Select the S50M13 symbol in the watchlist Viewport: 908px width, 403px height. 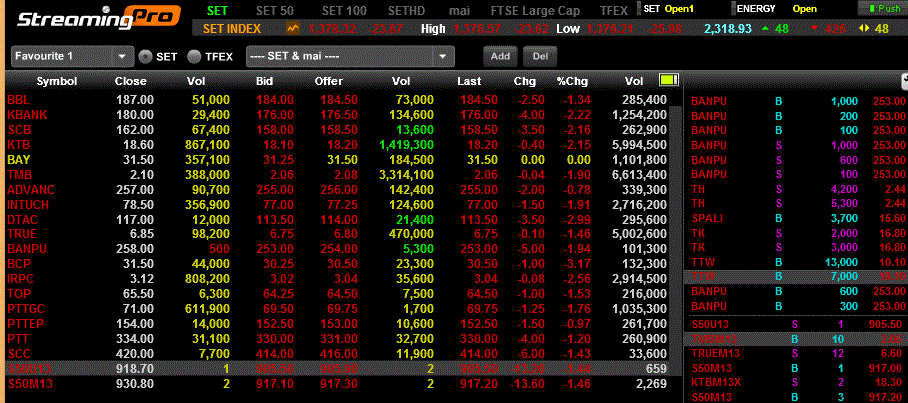(x=28, y=383)
